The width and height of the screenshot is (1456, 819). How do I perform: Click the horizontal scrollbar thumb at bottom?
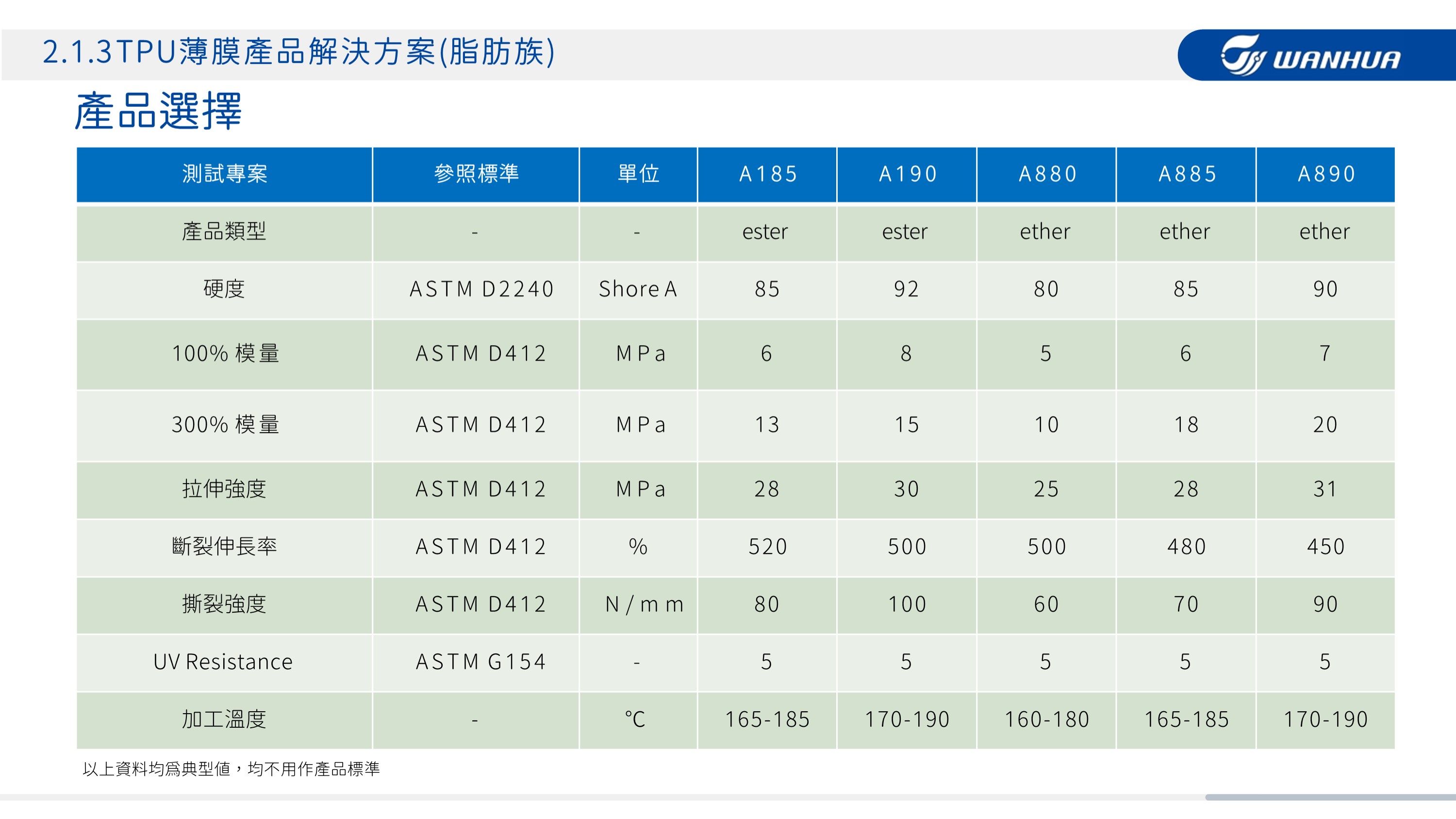(1330, 797)
